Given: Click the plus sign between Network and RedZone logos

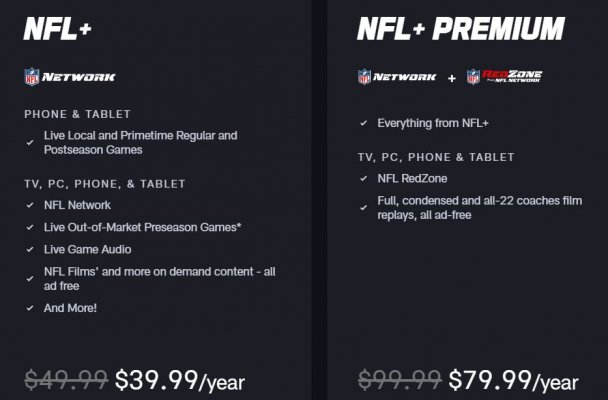Looking at the screenshot, I should pos(451,78).
